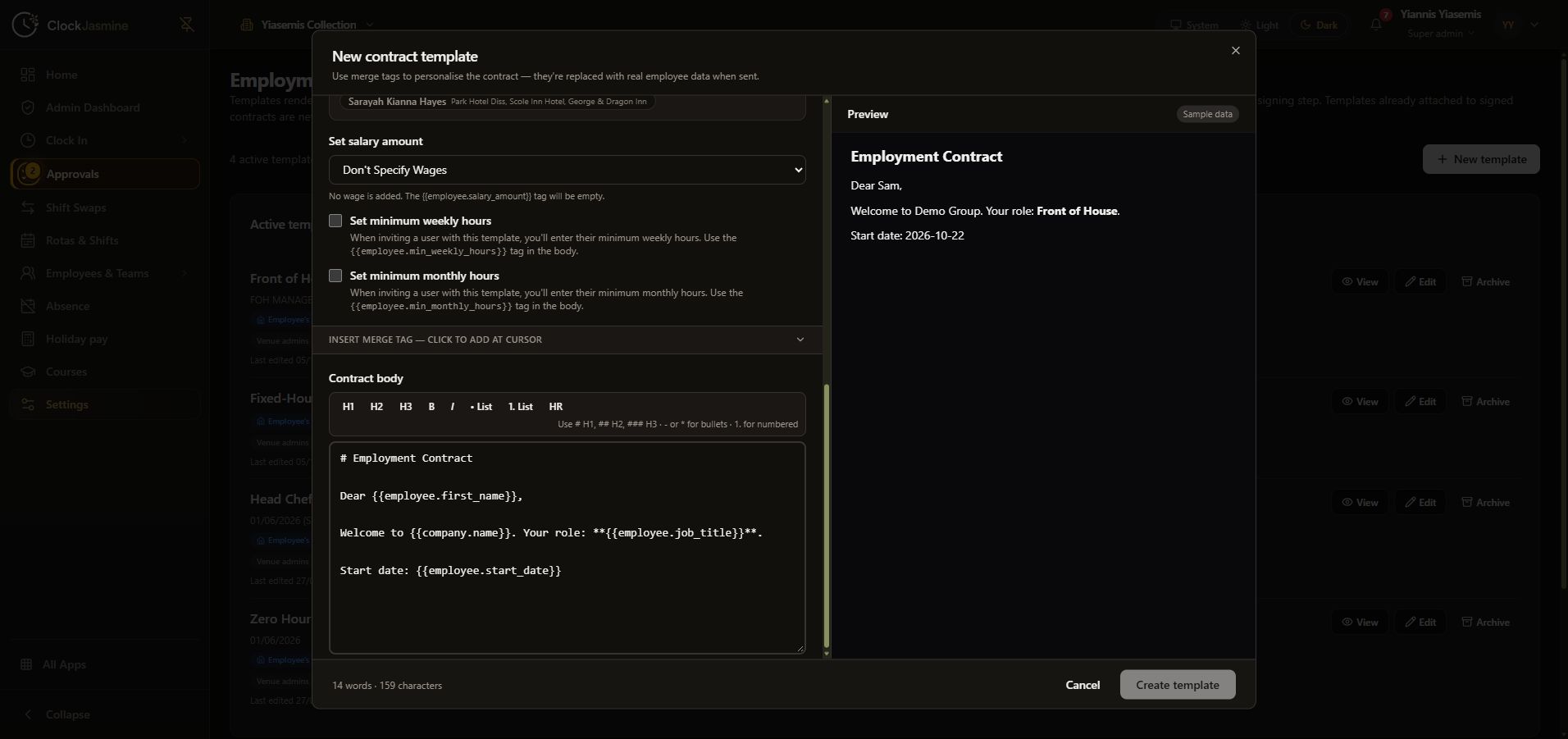Click the YY user avatar
Image resolution: width=1568 pixels, height=739 pixels.
click(1508, 25)
